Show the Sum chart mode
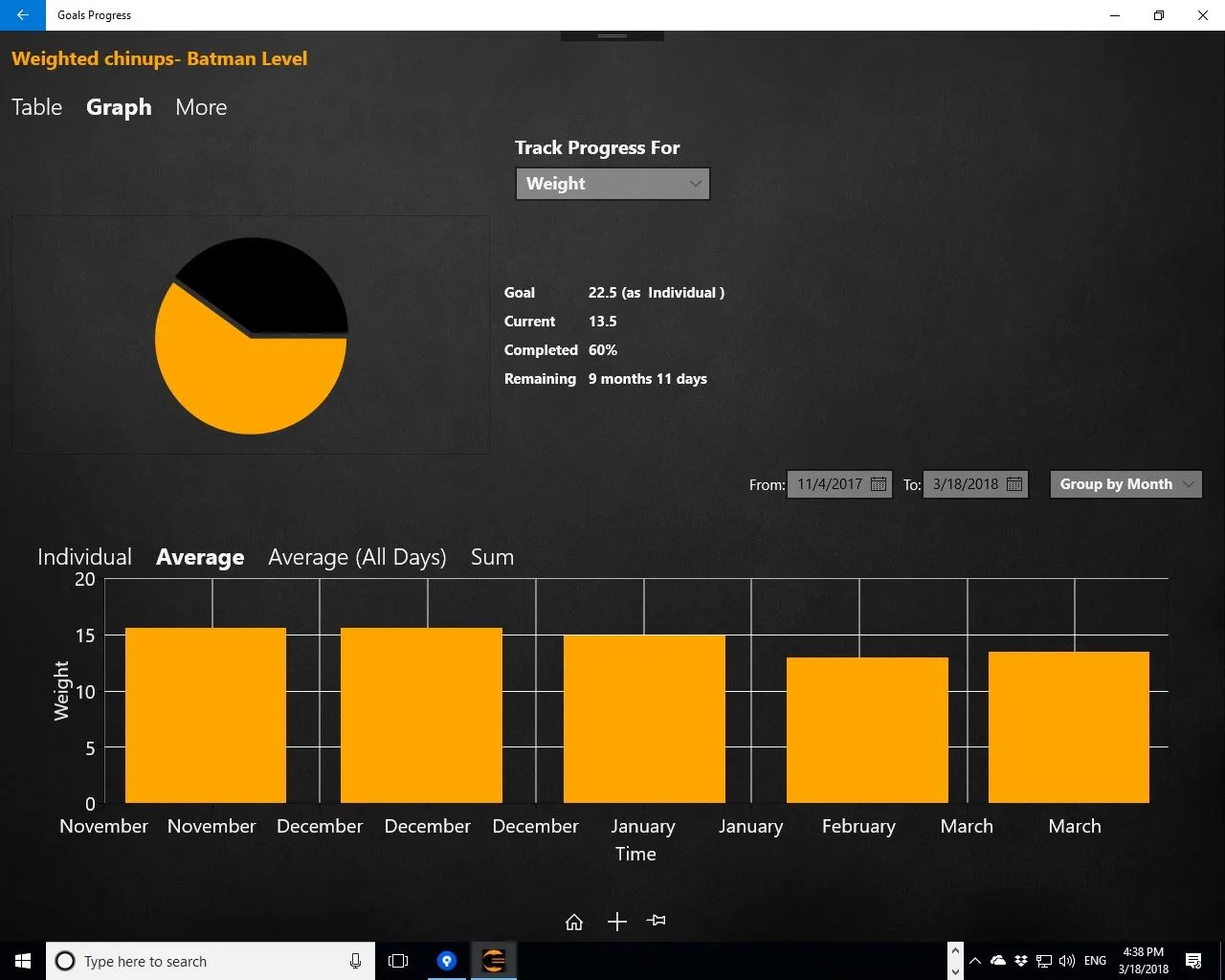1225x980 pixels. point(492,557)
